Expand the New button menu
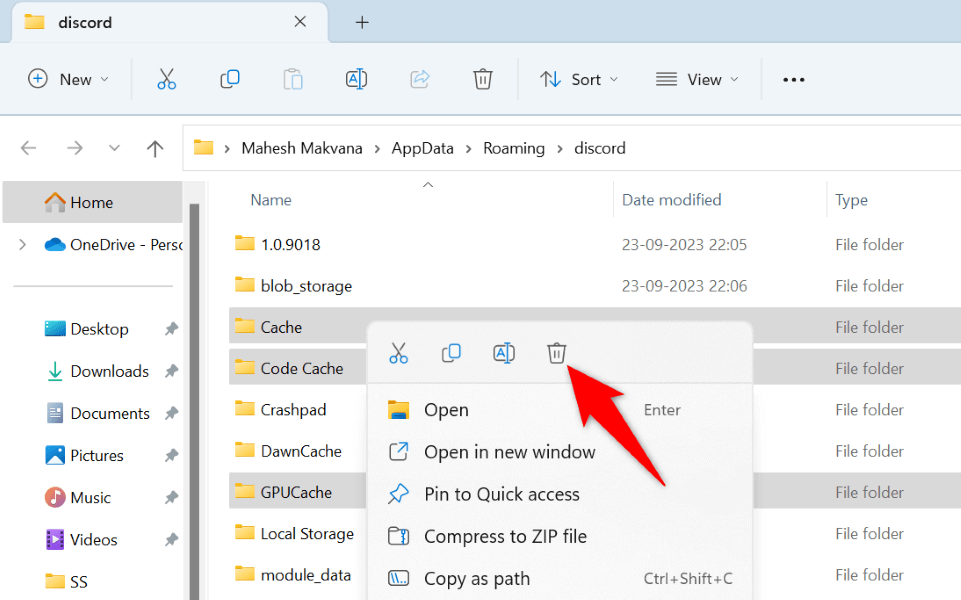 coord(68,79)
